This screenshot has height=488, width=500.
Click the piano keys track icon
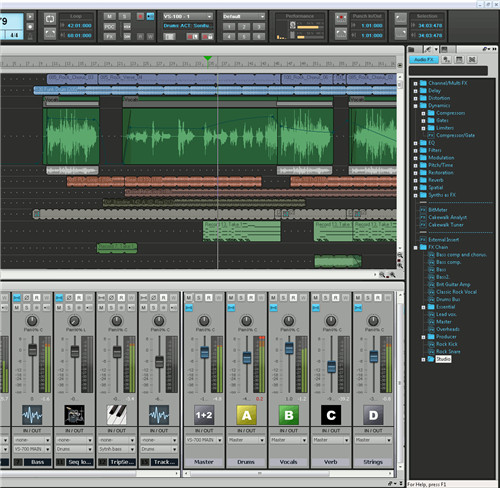click(117, 415)
